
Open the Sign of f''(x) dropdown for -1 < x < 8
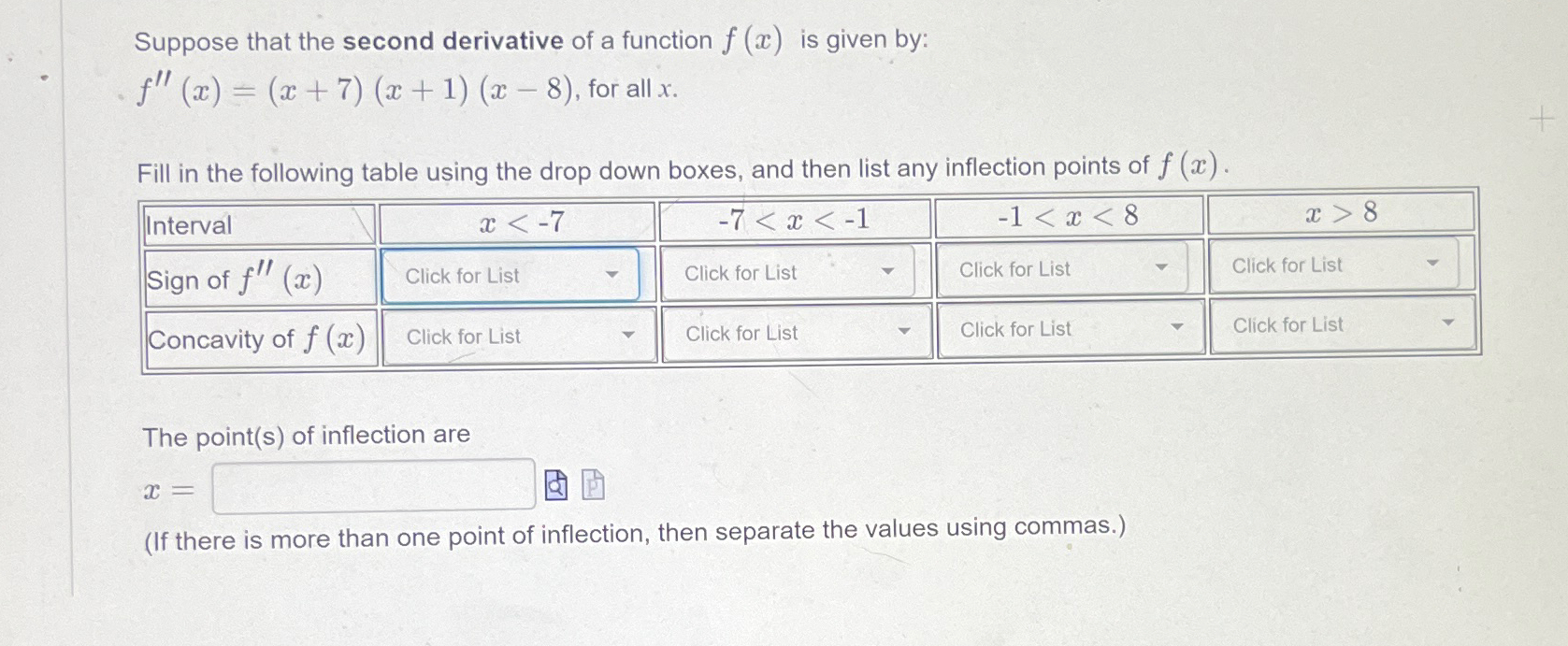(x=1065, y=268)
